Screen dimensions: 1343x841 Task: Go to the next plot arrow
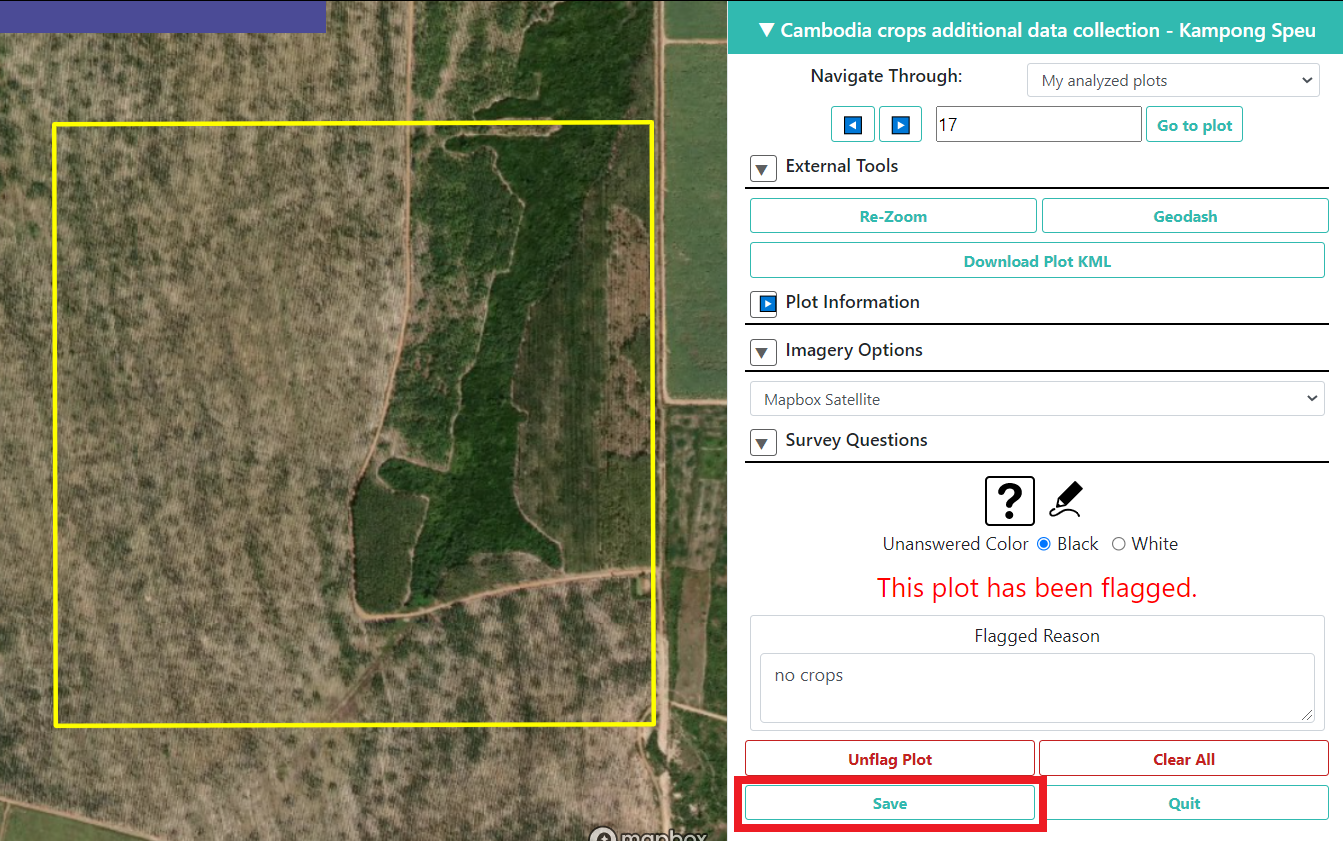click(900, 125)
